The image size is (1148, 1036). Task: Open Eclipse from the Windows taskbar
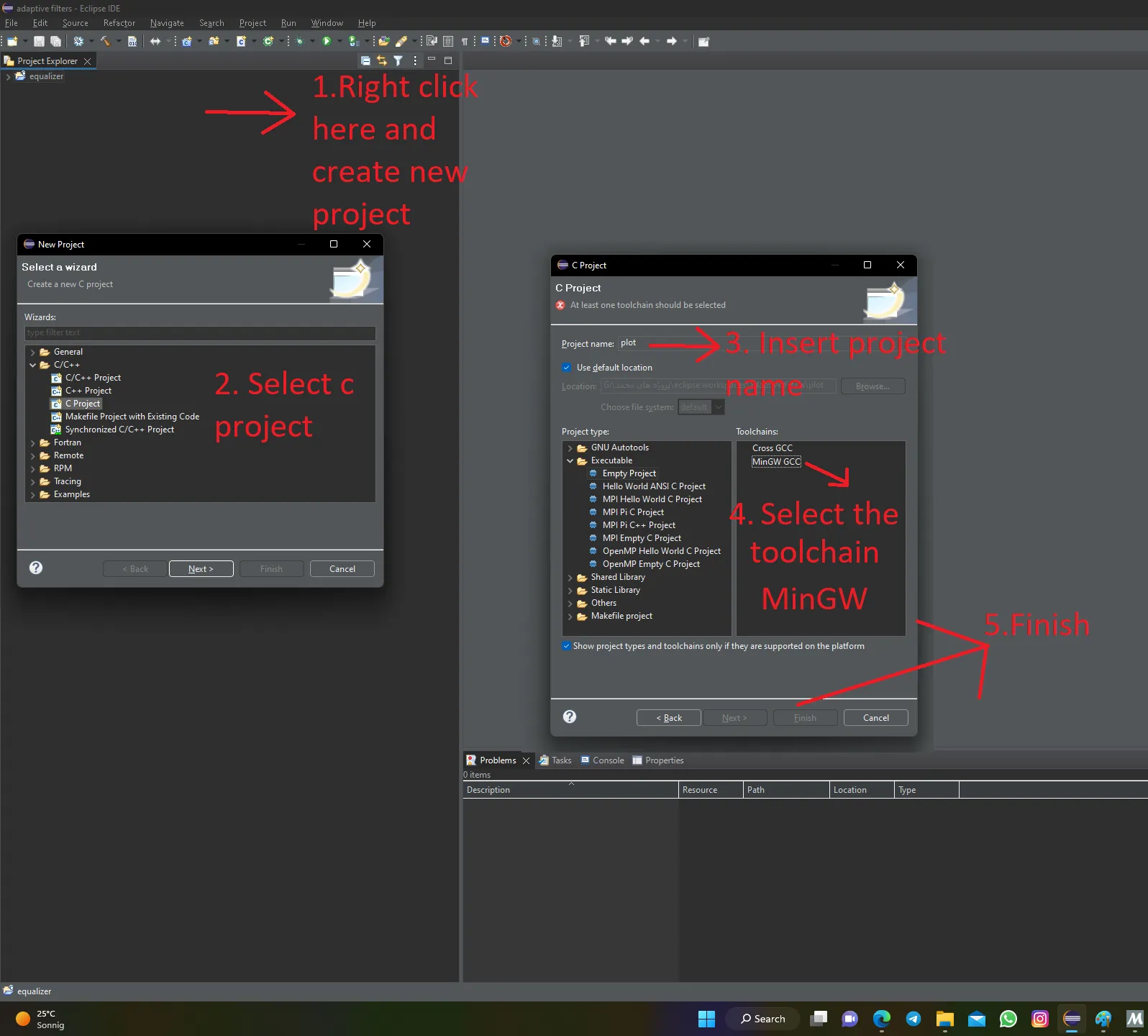1072,1018
